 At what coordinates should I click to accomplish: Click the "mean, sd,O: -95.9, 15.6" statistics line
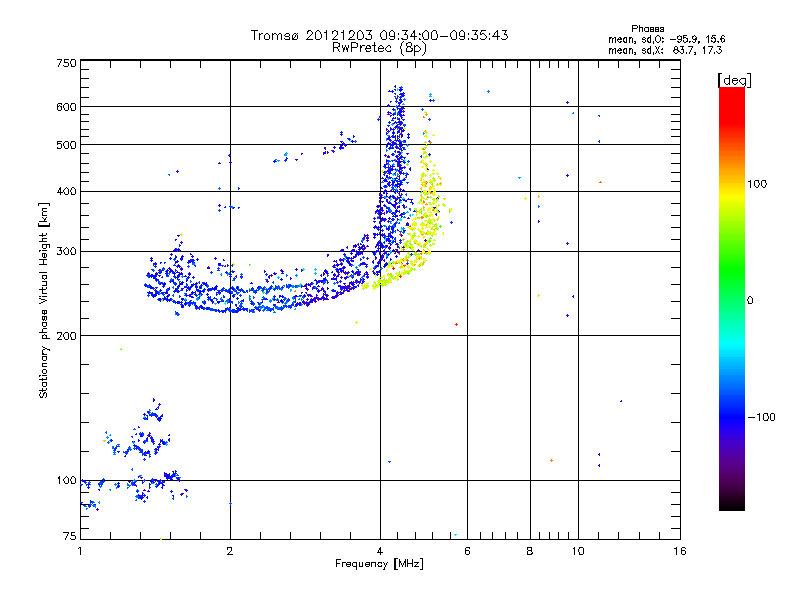[666, 39]
